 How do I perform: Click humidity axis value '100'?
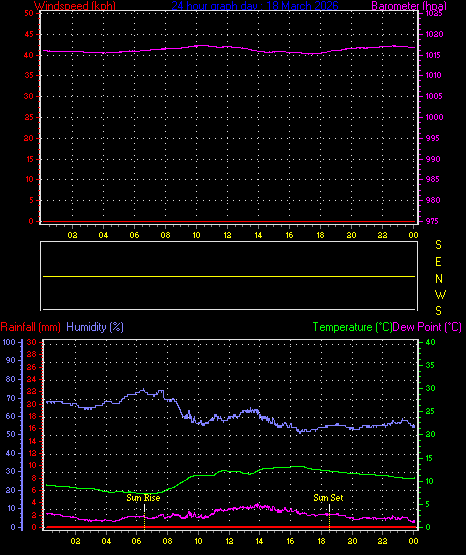coord(9,342)
